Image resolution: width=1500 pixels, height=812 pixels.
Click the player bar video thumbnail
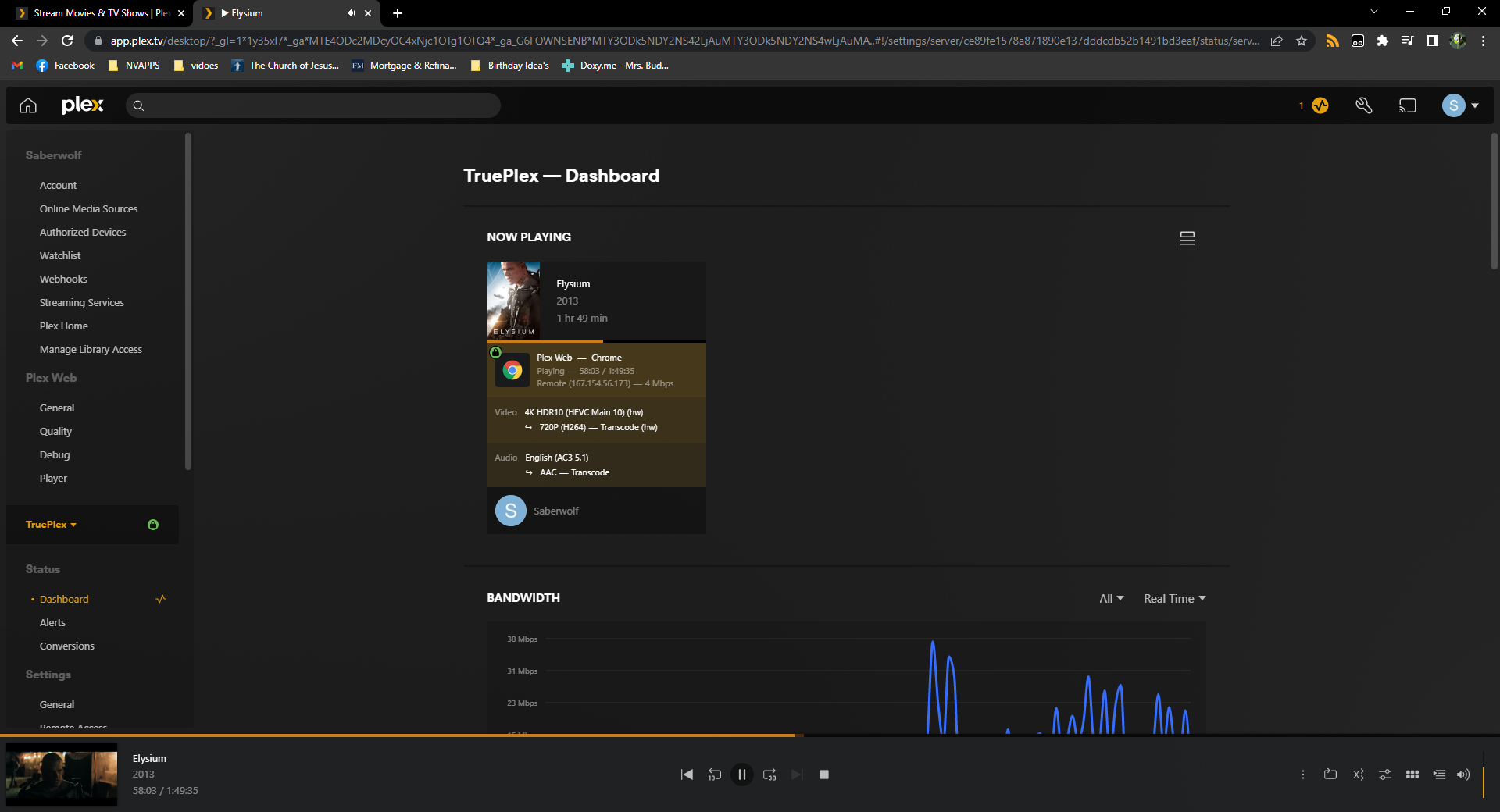coord(62,775)
